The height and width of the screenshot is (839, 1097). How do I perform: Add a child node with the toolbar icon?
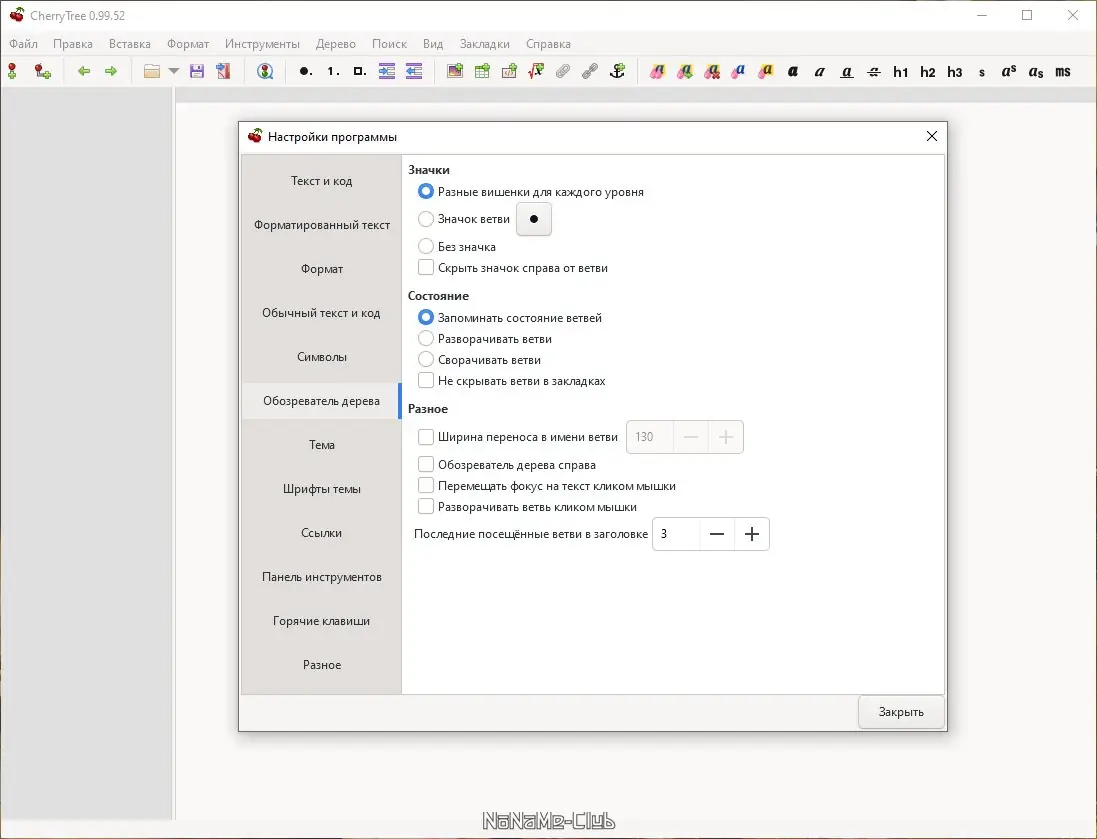pos(43,71)
